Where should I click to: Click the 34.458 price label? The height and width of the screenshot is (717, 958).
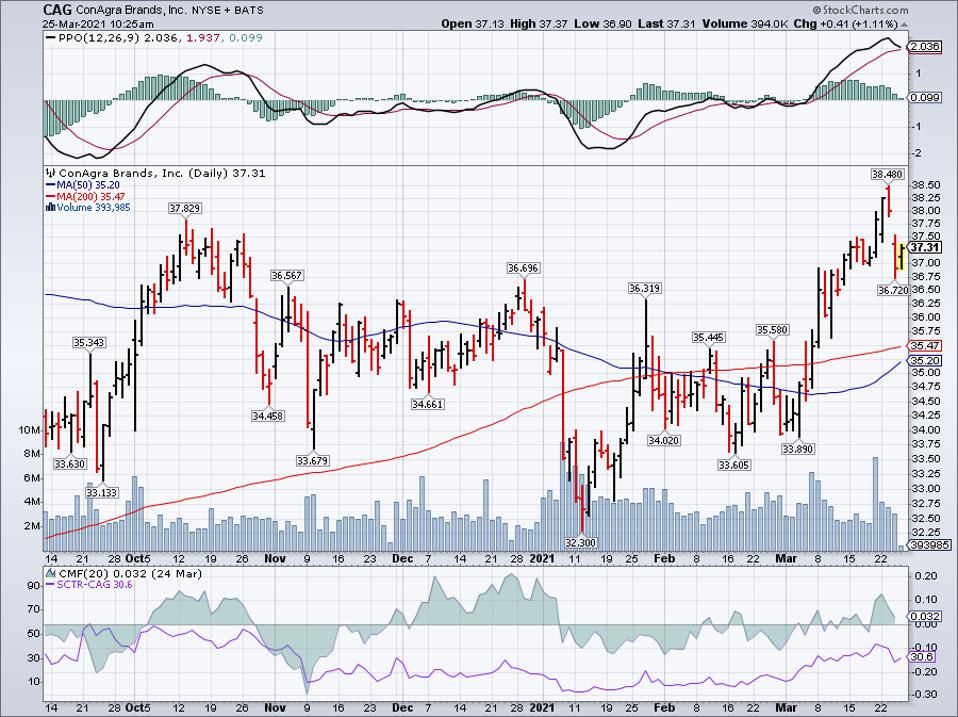(268, 416)
